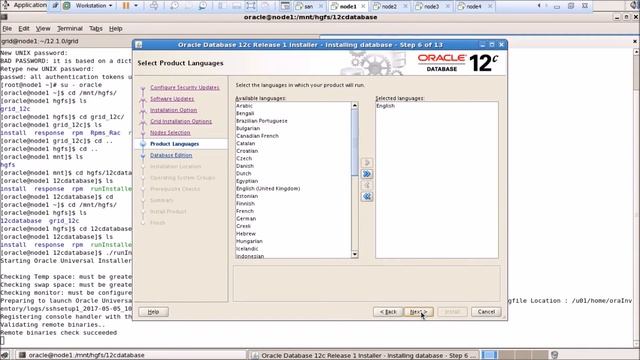Viewport: 640px width, 360px height.
Task: Click the add-all languages double-arrow button
Action: click(x=367, y=174)
